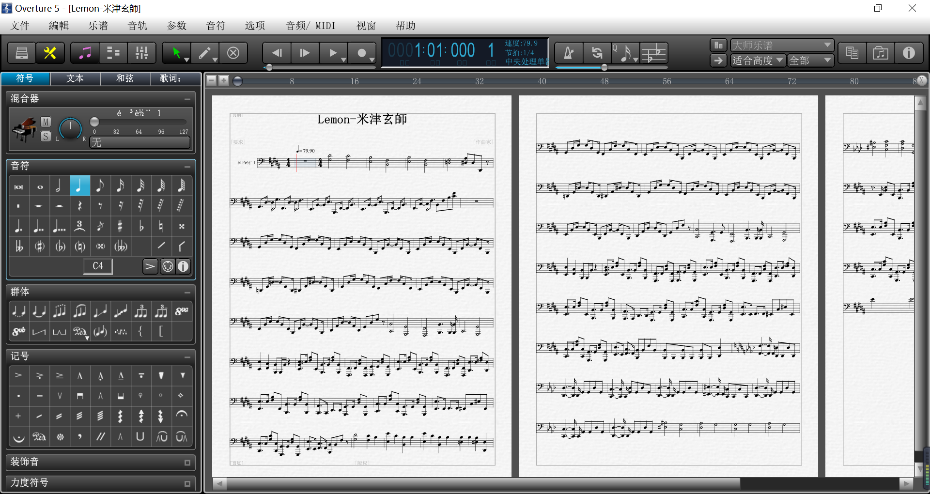Open the 文件 menu
This screenshot has width=930, height=494.
click(x=20, y=26)
